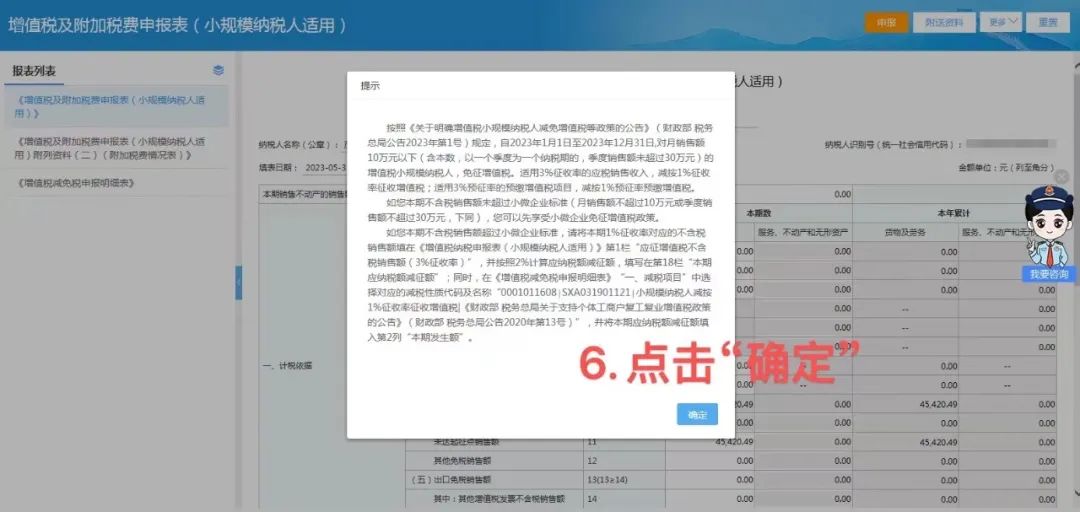The image size is (1080, 512).
Task: Click the redacted taxpayer ID value
Action: pos(1010,144)
